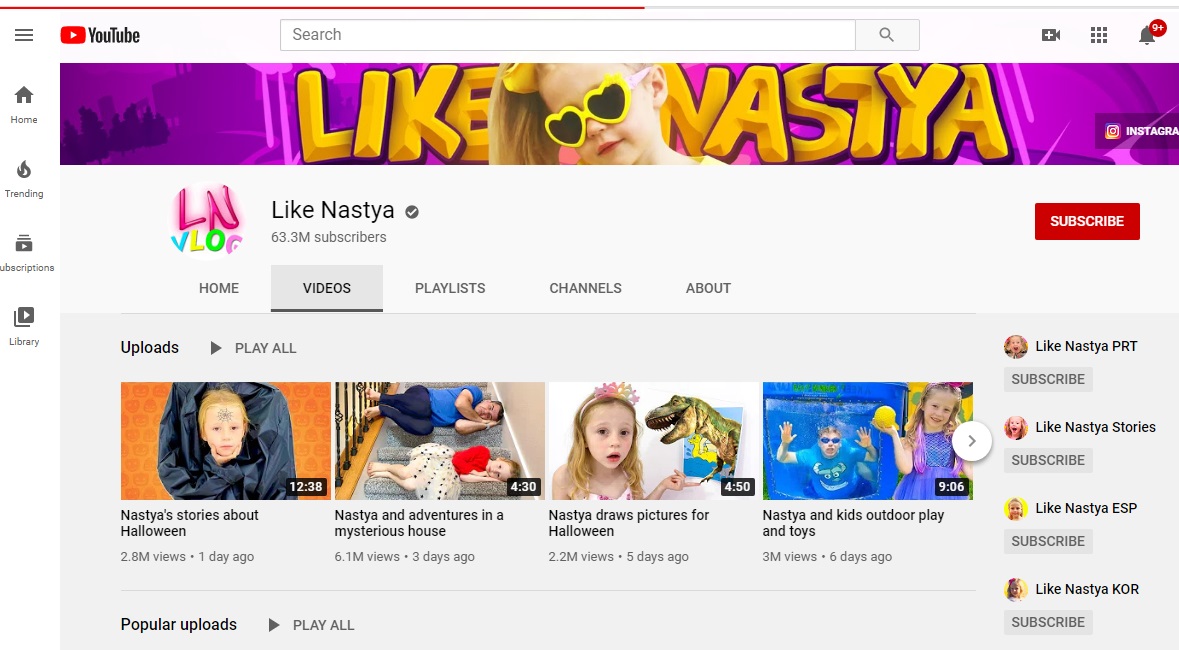Viewport: 1179px width, 650px height.
Task: Go to Home in sidebar
Action: 24,105
